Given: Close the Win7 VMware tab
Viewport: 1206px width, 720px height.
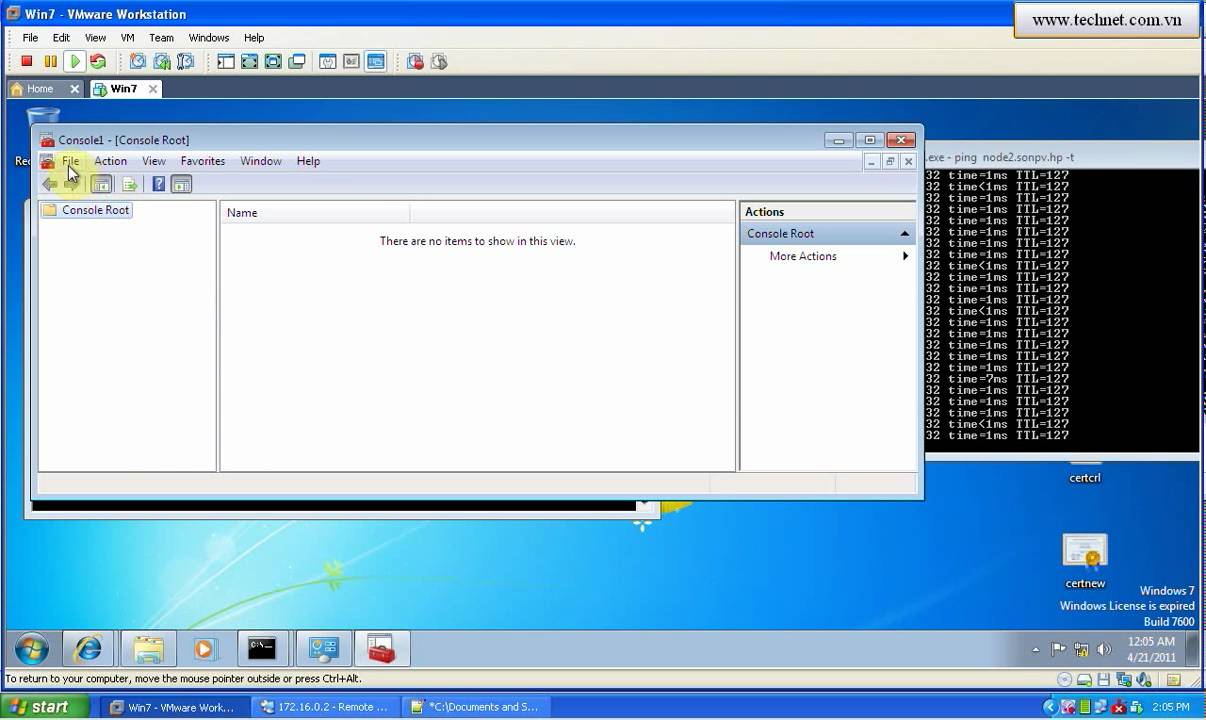Looking at the screenshot, I should tap(153, 89).
